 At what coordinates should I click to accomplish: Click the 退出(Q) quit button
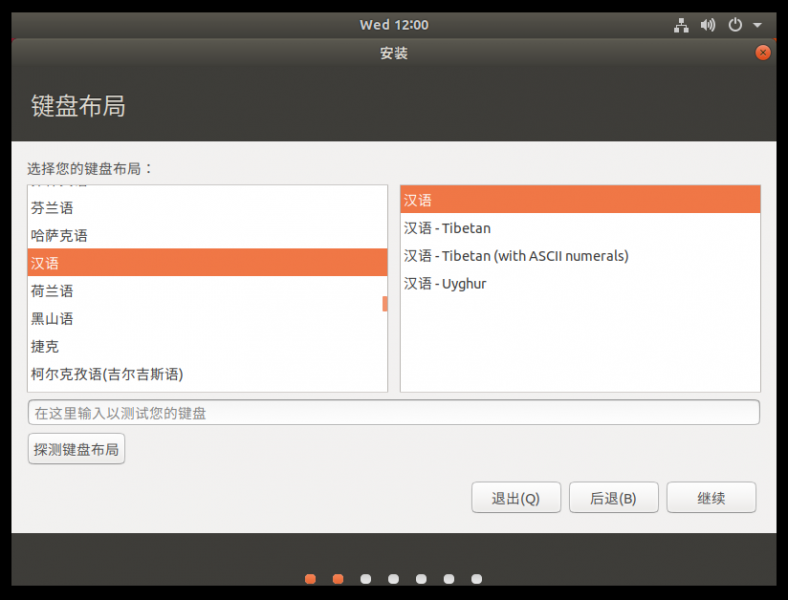[x=515, y=498]
